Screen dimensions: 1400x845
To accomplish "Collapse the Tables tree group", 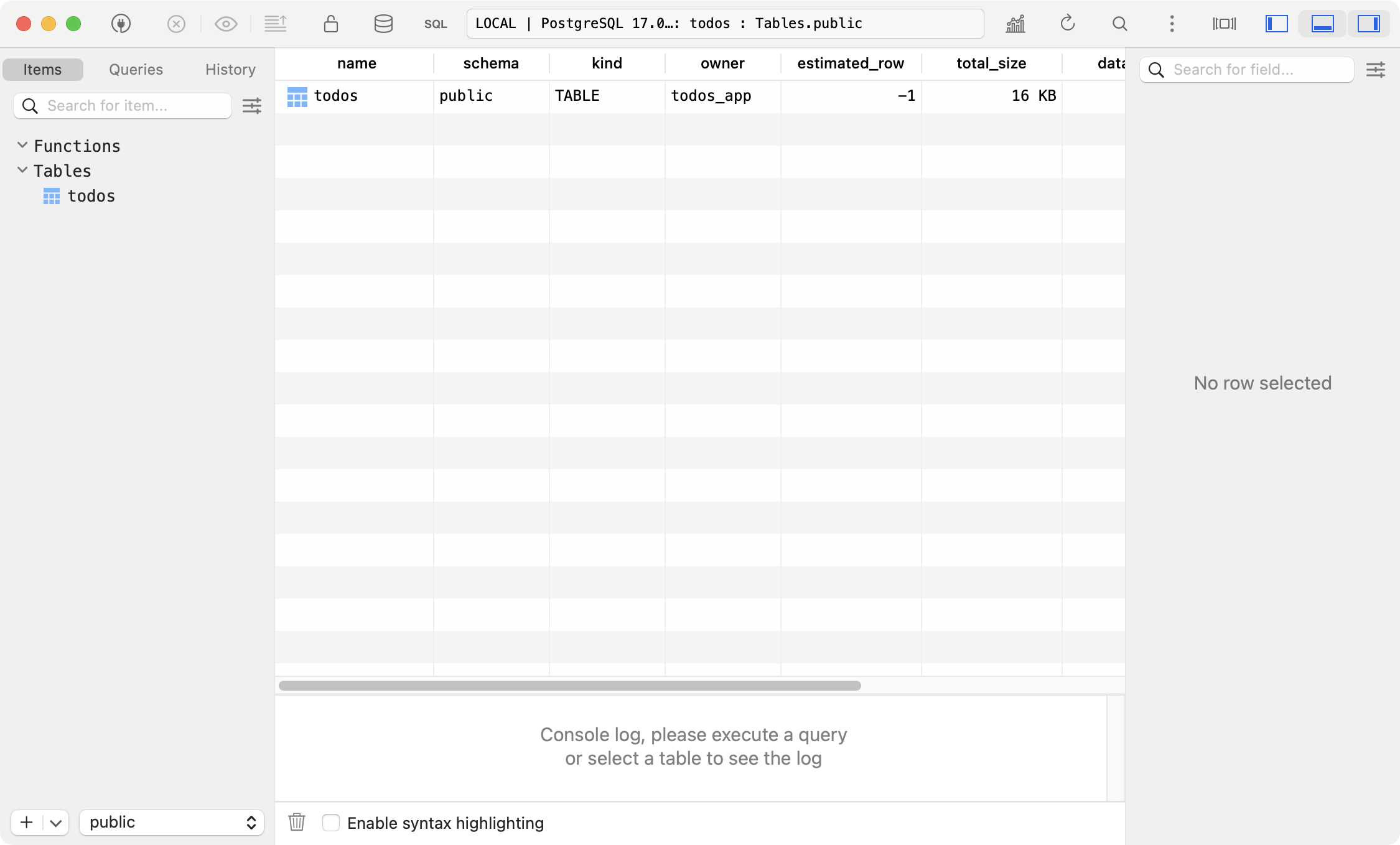I will 22,170.
